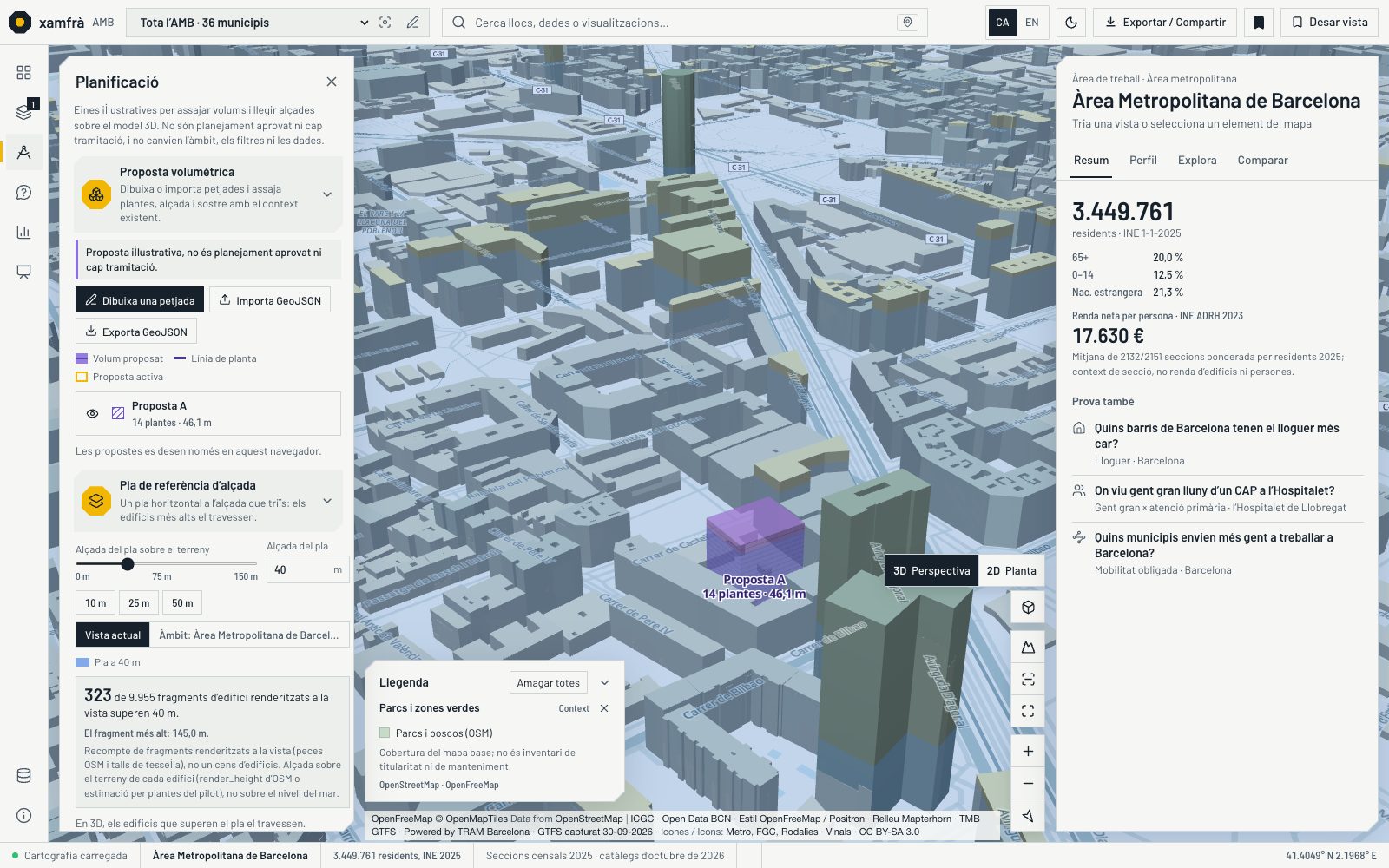Click the height plane slider handle
Viewport: 1389px width, 868px height.
click(x=128, y=564)
